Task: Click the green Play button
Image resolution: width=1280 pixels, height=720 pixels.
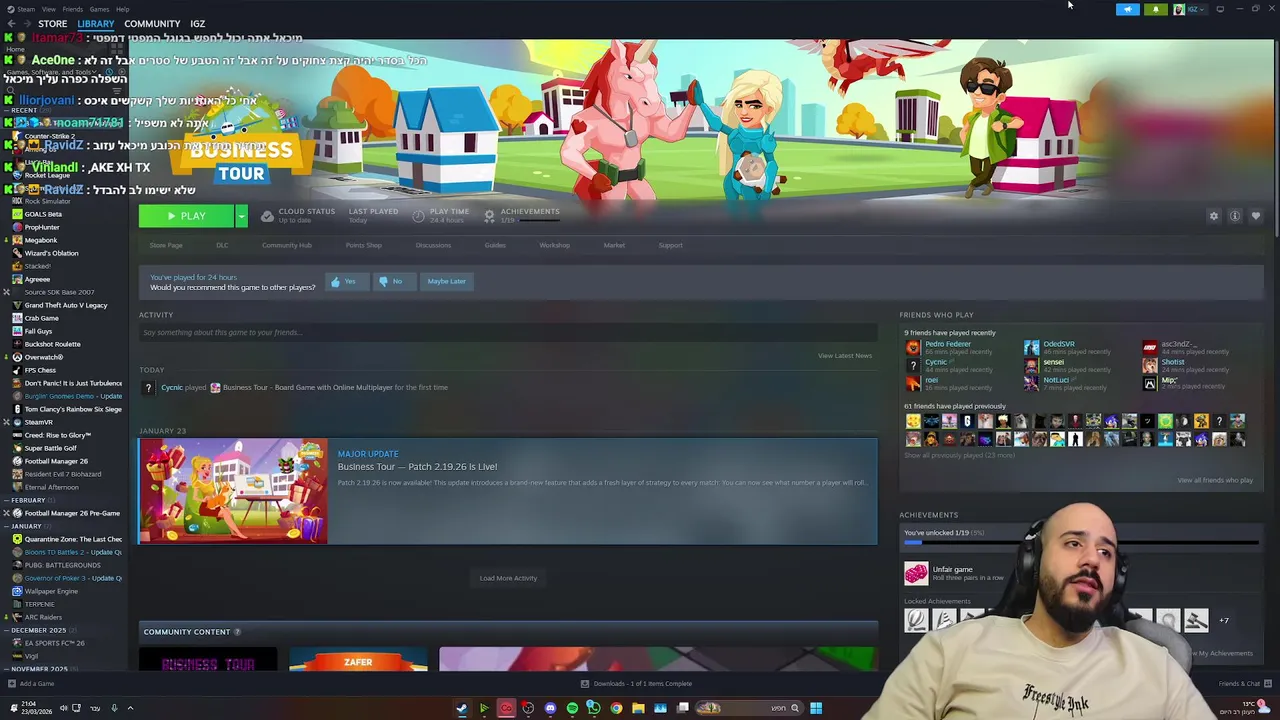Action: tap(186, 216)
